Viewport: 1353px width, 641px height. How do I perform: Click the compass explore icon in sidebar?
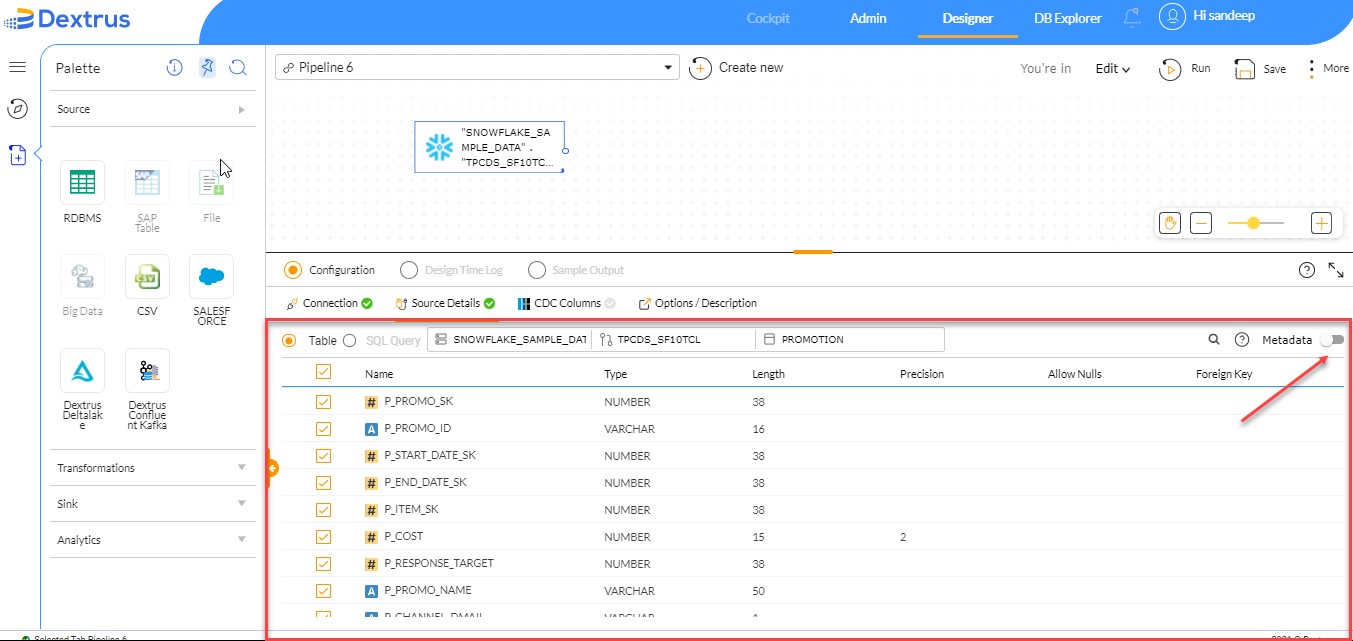pyautogui.click(x=17, y=108)
